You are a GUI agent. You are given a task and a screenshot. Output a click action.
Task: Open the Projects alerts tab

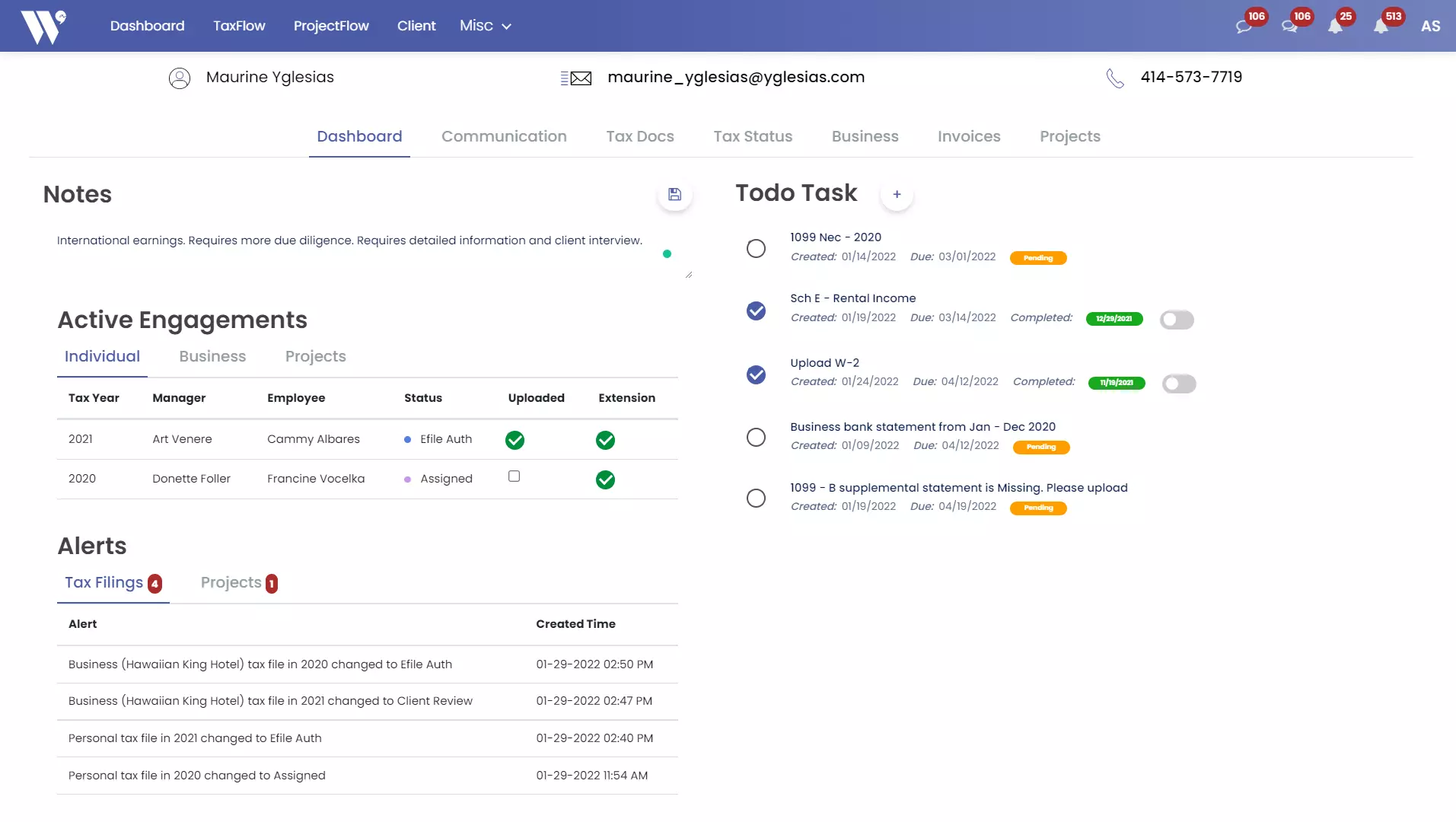[238, 583]
